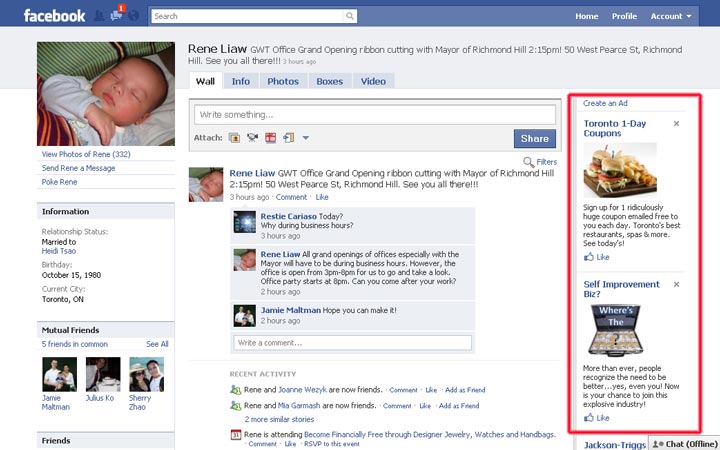
Task: Click Restie Cariaso's comment avatar
Action: 245,222
